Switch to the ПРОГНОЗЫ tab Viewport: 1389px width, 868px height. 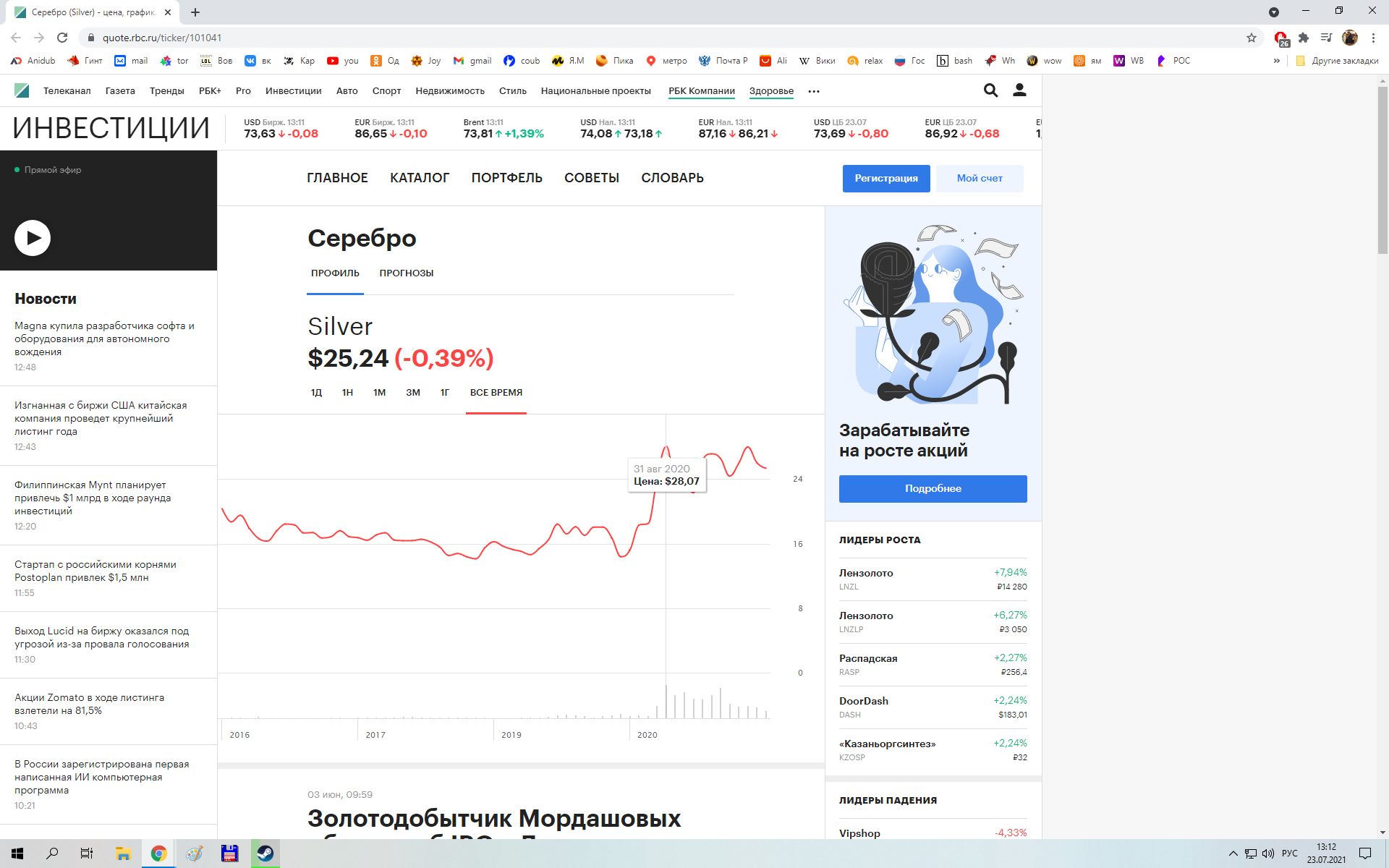tap(406, 273)
